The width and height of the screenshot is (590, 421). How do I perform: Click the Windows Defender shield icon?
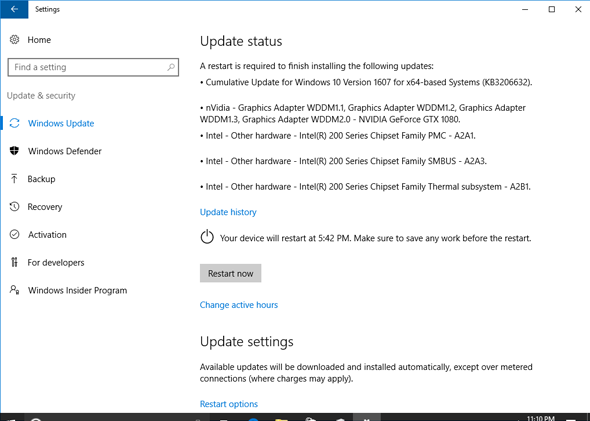[14, 151]
